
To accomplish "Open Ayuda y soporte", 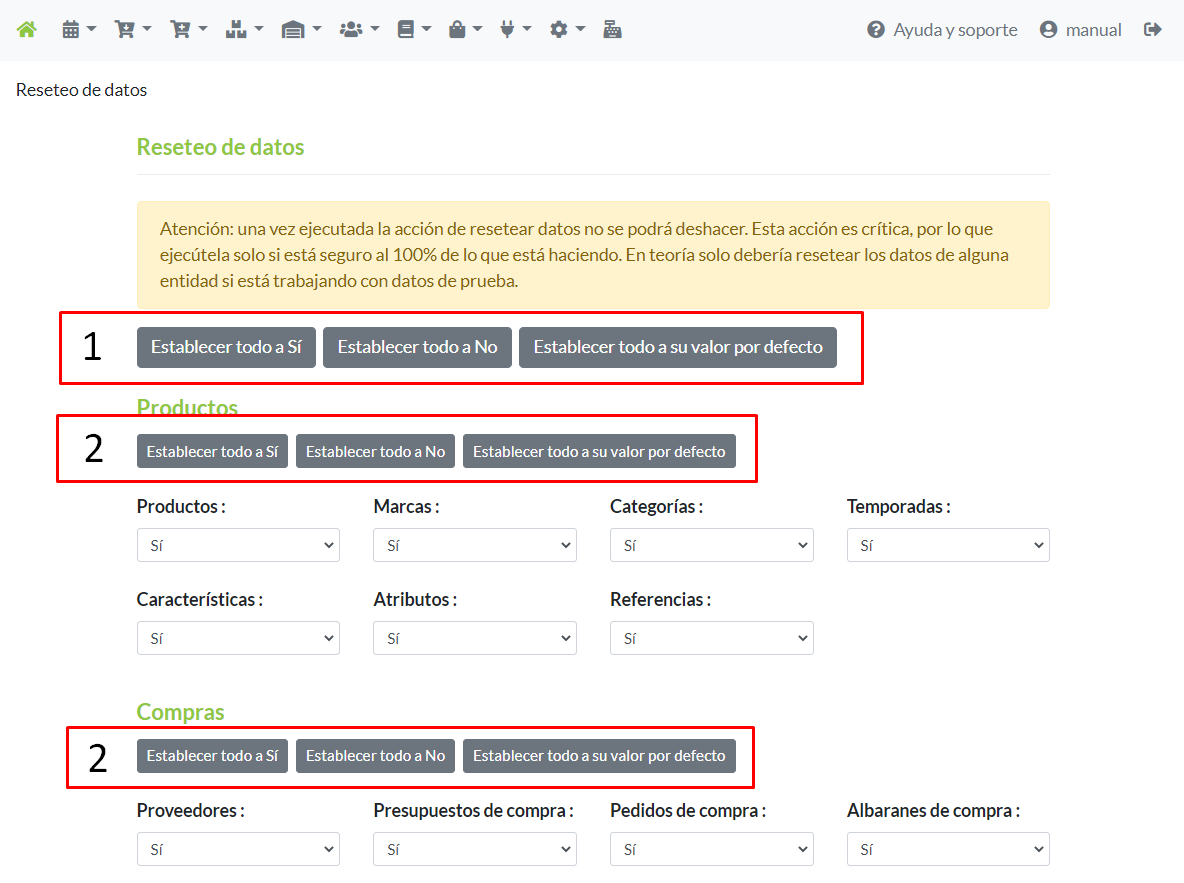I will (x=942, y=30).
